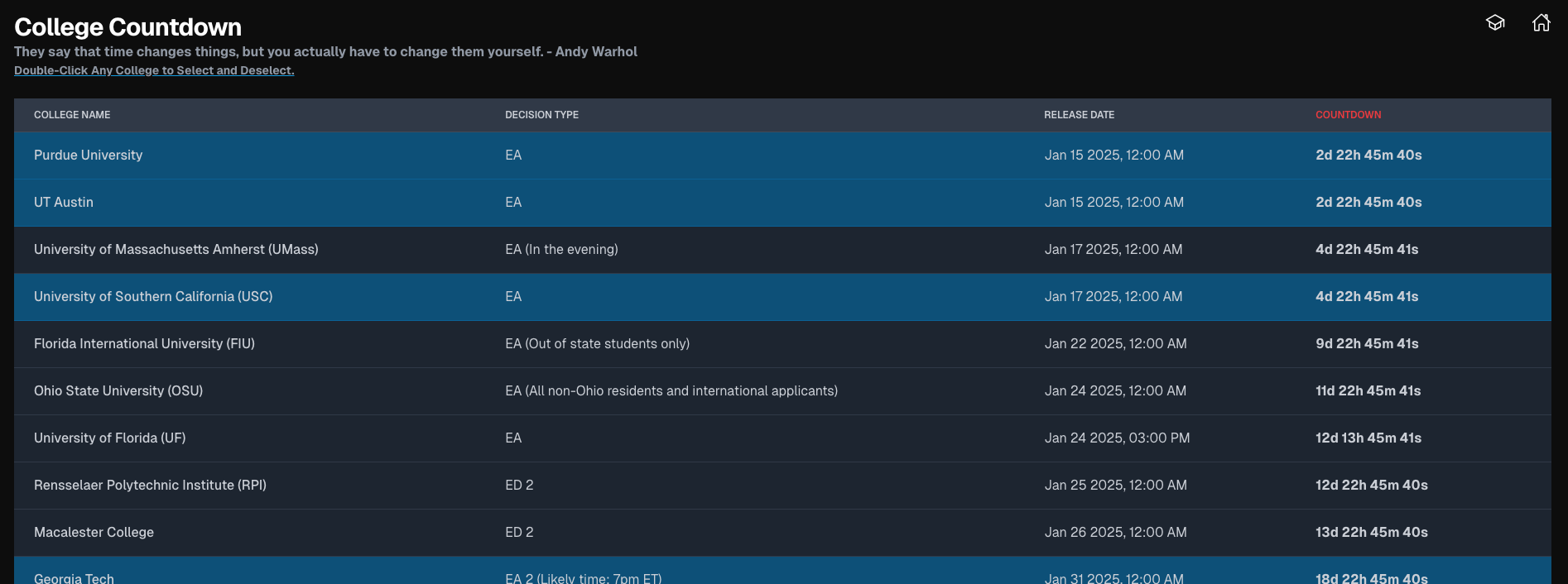Click University of Massachusetts Amherst row
This screenshot has height=584, width=1568.
(x=176, y=250)
